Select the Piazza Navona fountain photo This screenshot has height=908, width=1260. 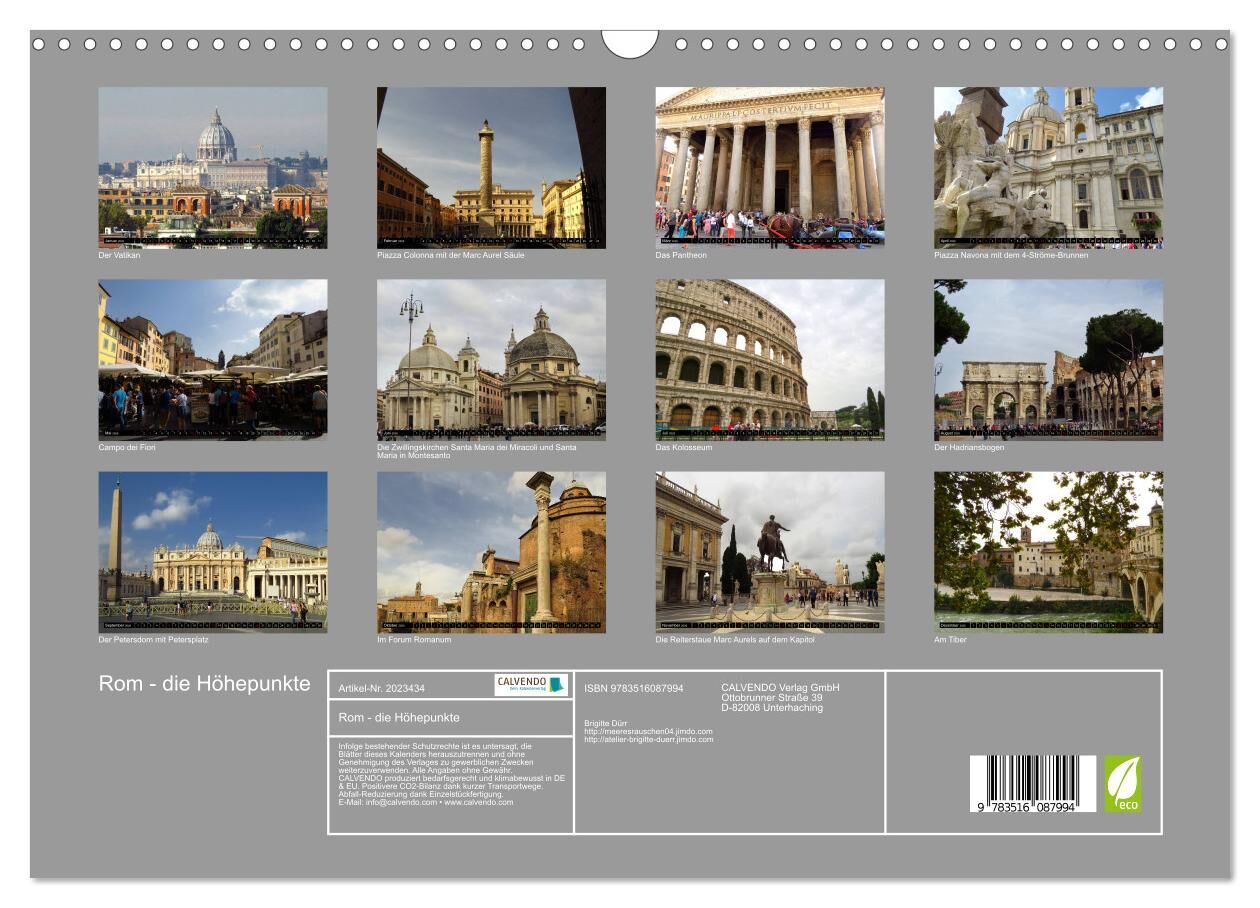click(1048, 167)
